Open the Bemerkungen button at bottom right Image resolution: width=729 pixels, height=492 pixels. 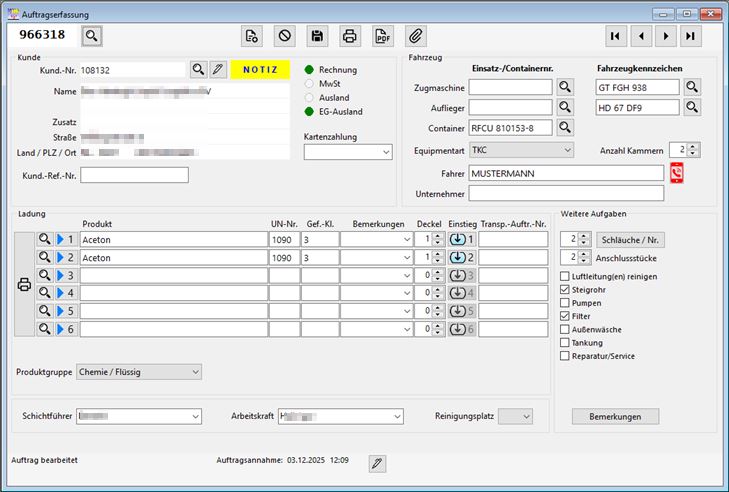pos(615,416)
